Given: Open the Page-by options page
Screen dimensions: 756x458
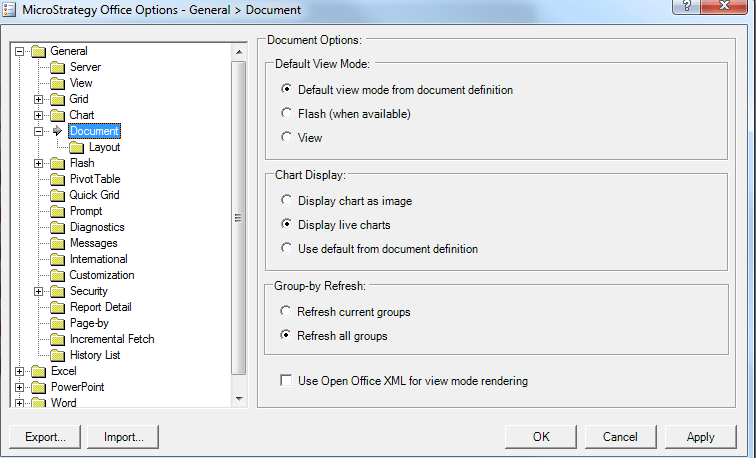Looking at the screenshot, I should [89, 323].
